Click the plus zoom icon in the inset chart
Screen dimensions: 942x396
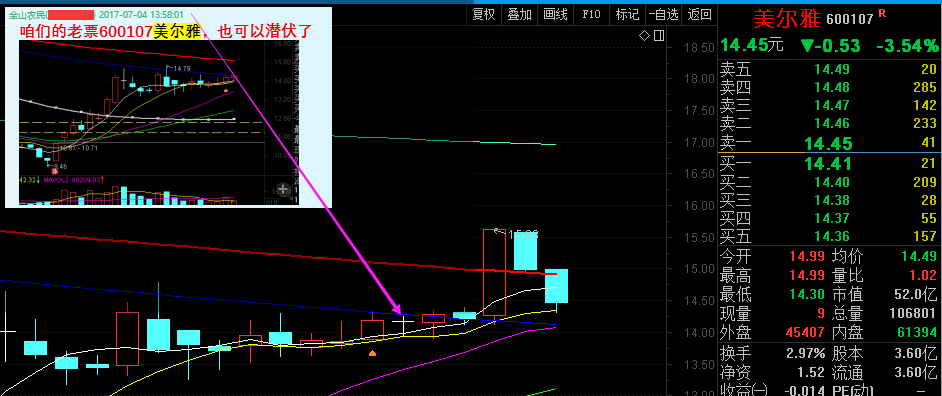(284, 190)
